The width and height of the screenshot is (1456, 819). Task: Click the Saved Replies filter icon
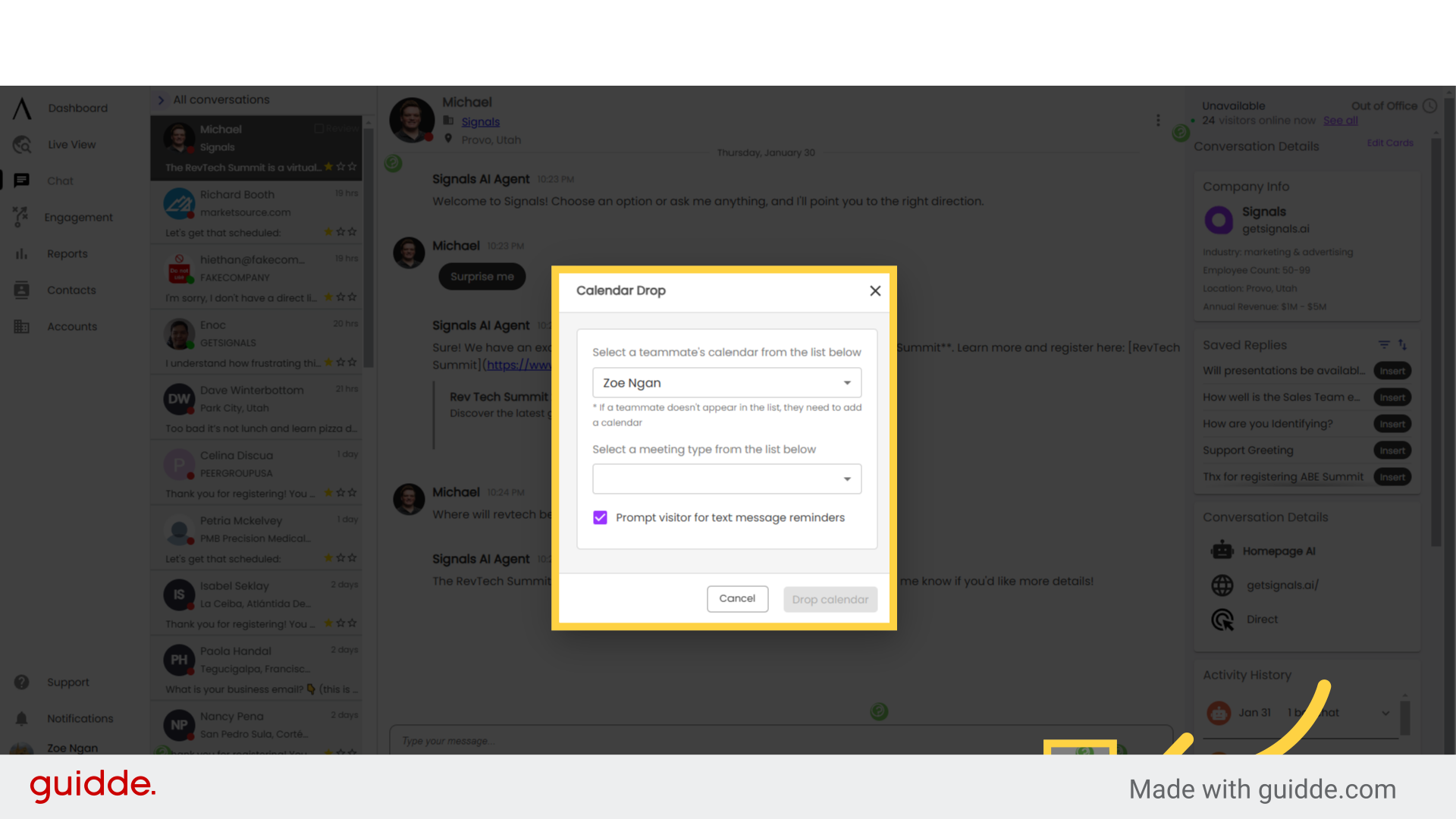(1384, 345)
